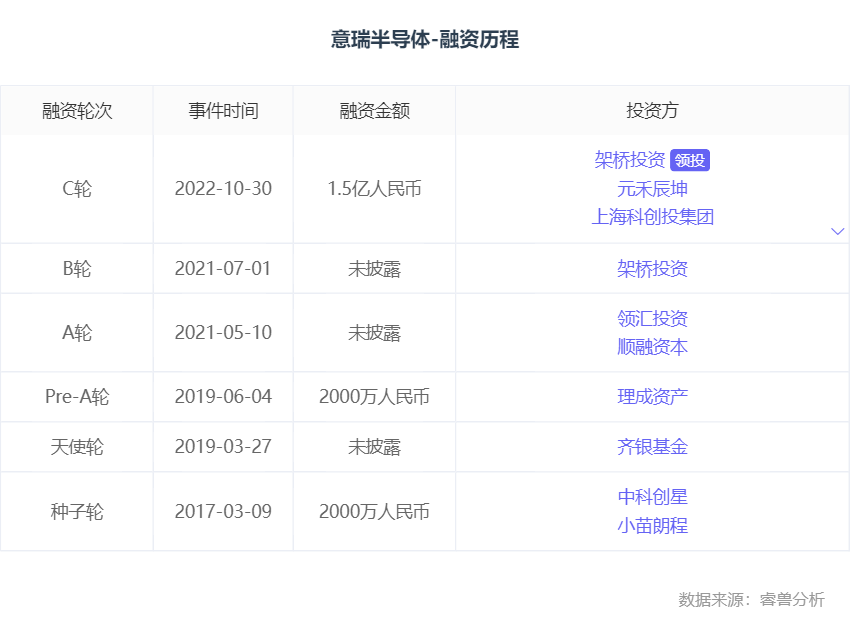Open the 理成资产 investor link
Image resolution: width=850 pixels, height=642 pixels.
(x=652, y=397)
